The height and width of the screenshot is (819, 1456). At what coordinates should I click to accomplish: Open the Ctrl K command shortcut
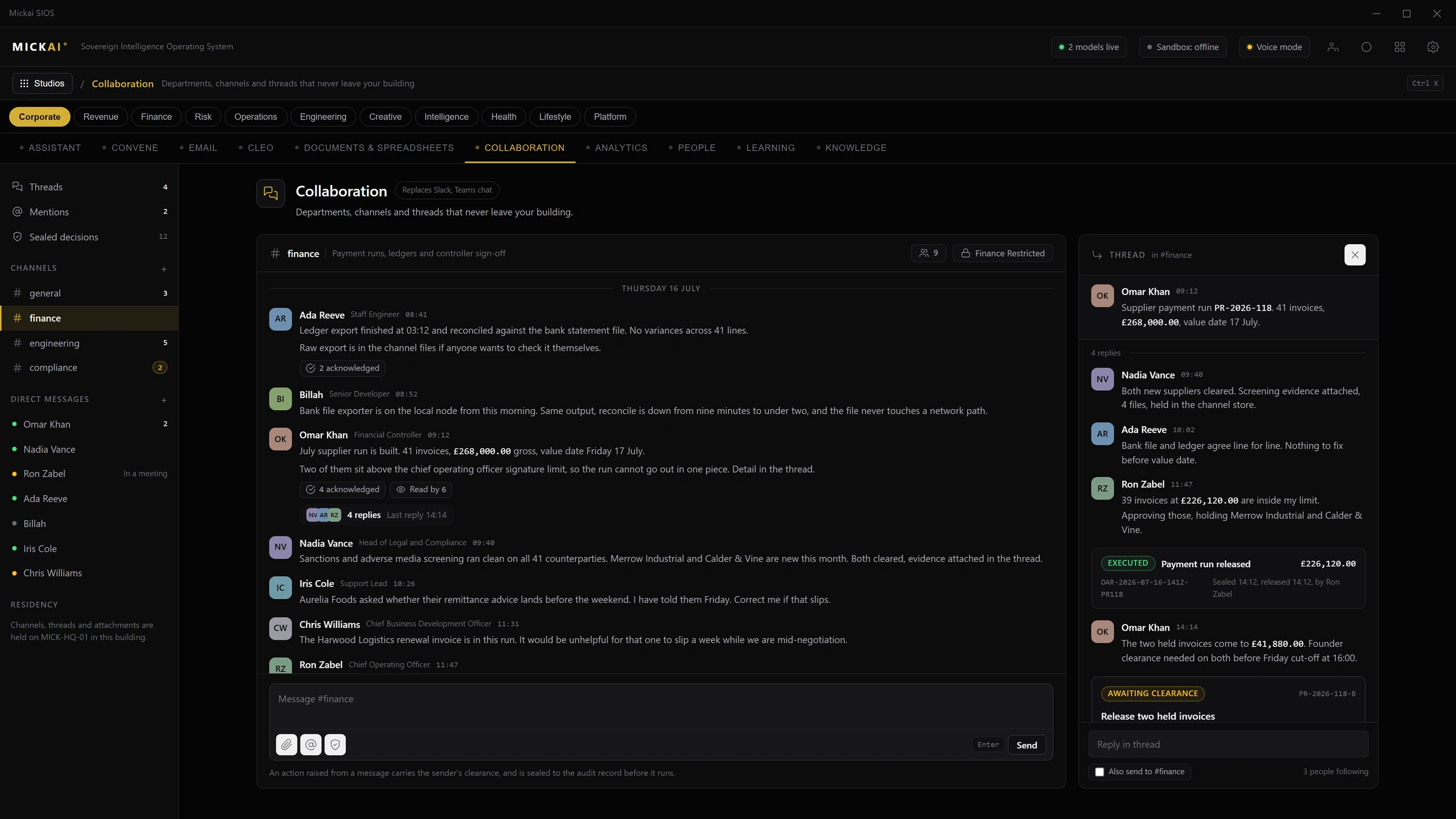tap(1425, 83)
